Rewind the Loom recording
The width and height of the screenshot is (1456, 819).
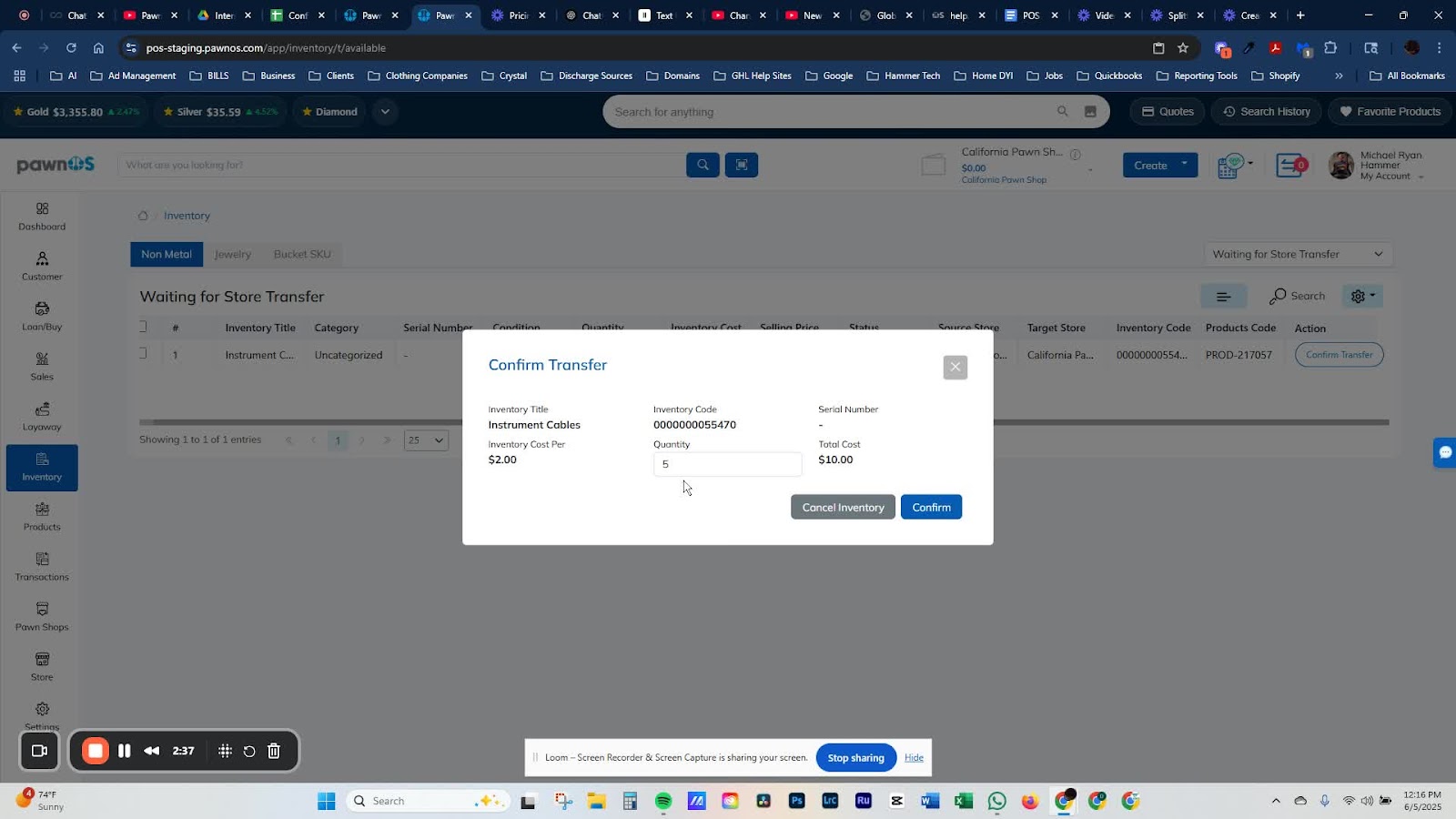[152, 751]
